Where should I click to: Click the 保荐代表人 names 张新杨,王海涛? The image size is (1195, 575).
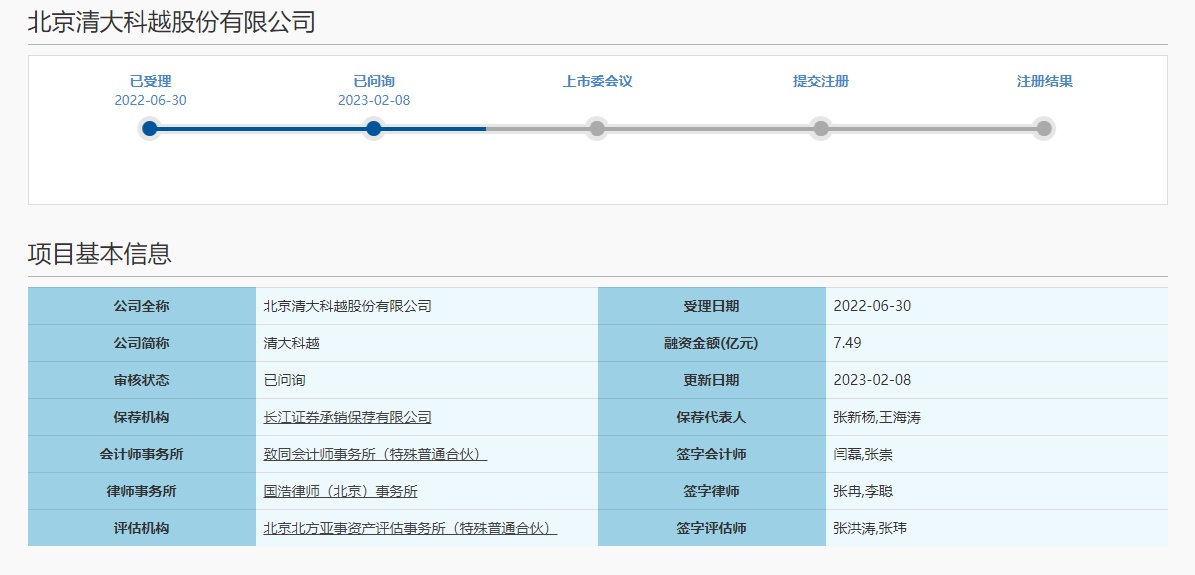point(876,417)
